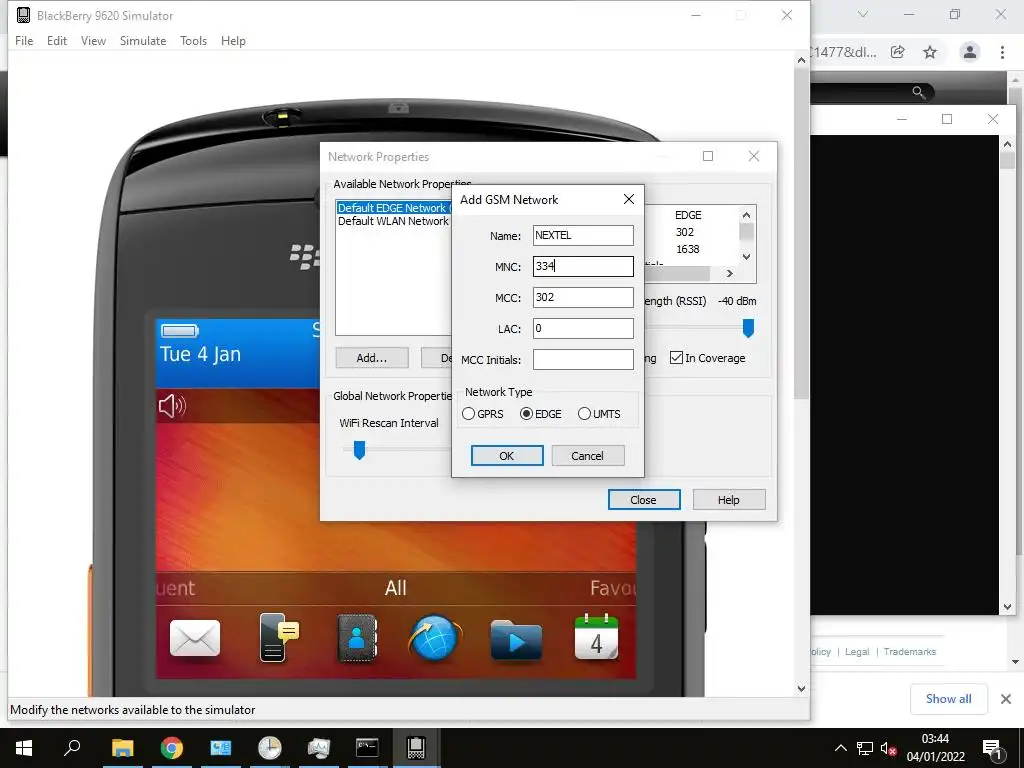Click network details list down arrow
Screen dimensions: 1024x768
pos(746,257)
